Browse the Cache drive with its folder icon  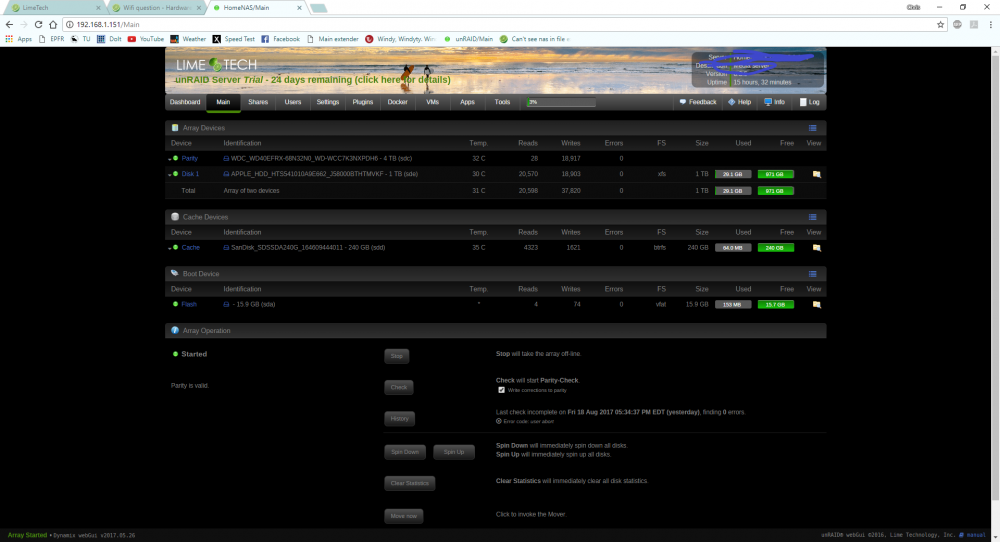coord(816,248)
